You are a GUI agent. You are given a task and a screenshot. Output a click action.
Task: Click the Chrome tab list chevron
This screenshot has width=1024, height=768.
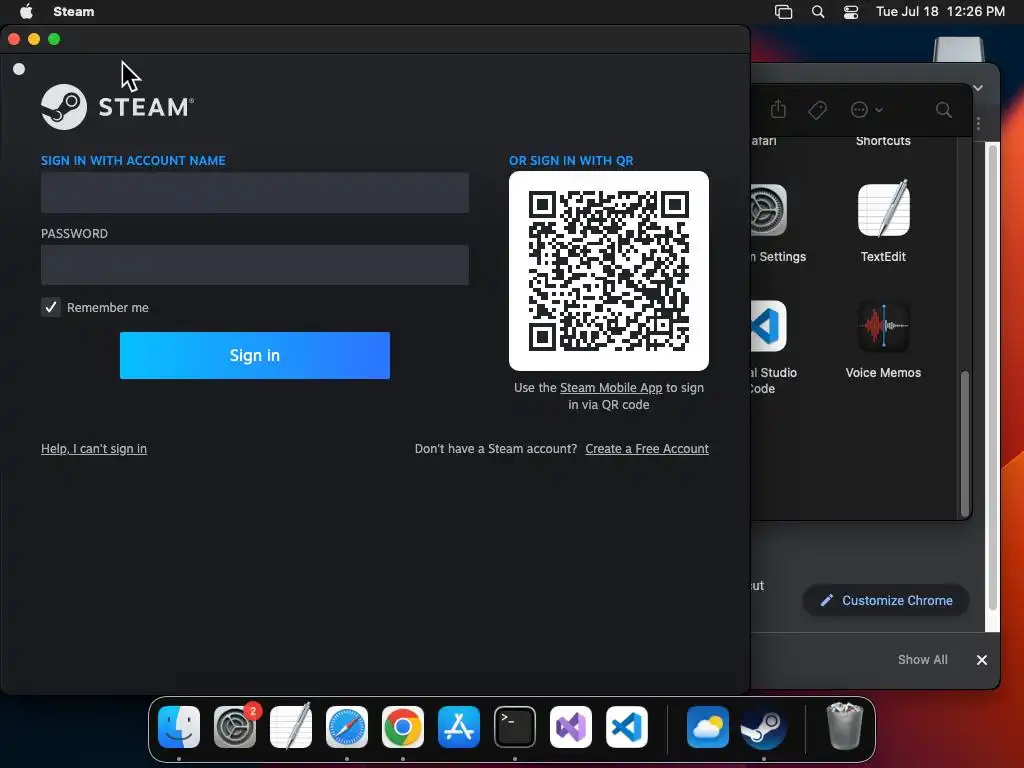[978, 88]
